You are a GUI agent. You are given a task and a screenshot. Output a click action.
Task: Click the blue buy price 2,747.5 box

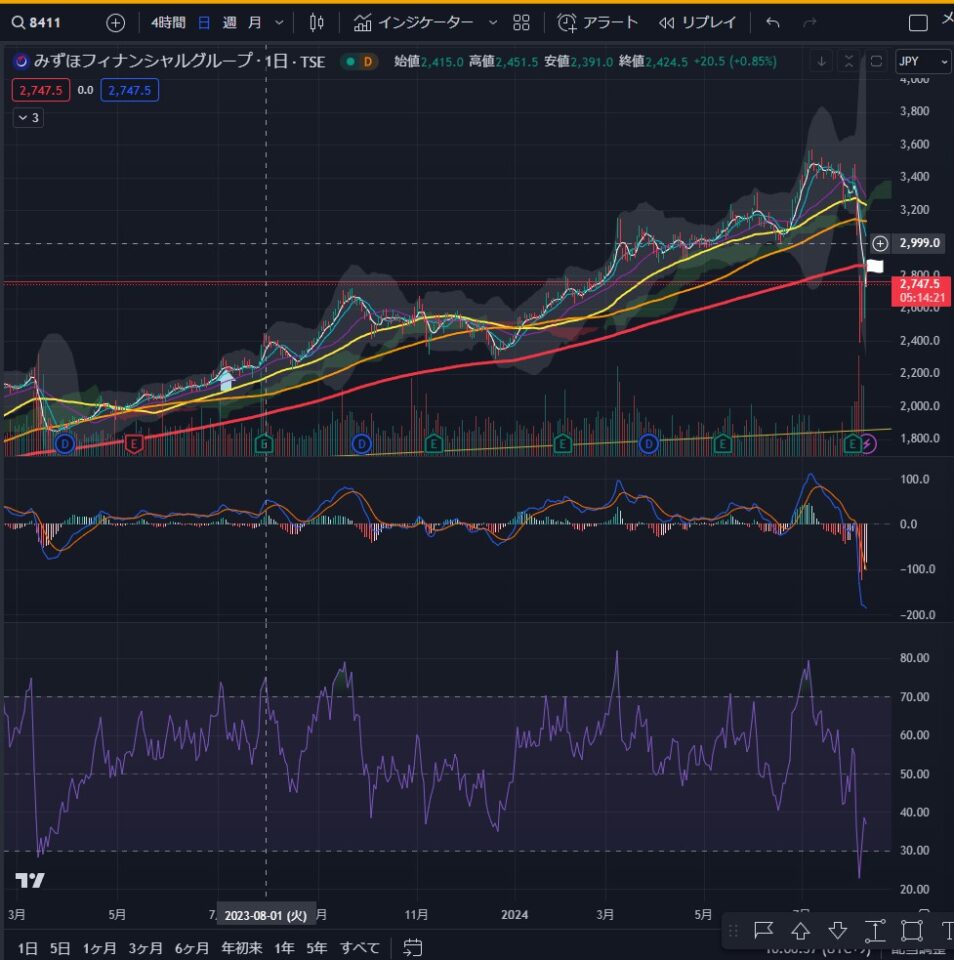click(129, 90)
